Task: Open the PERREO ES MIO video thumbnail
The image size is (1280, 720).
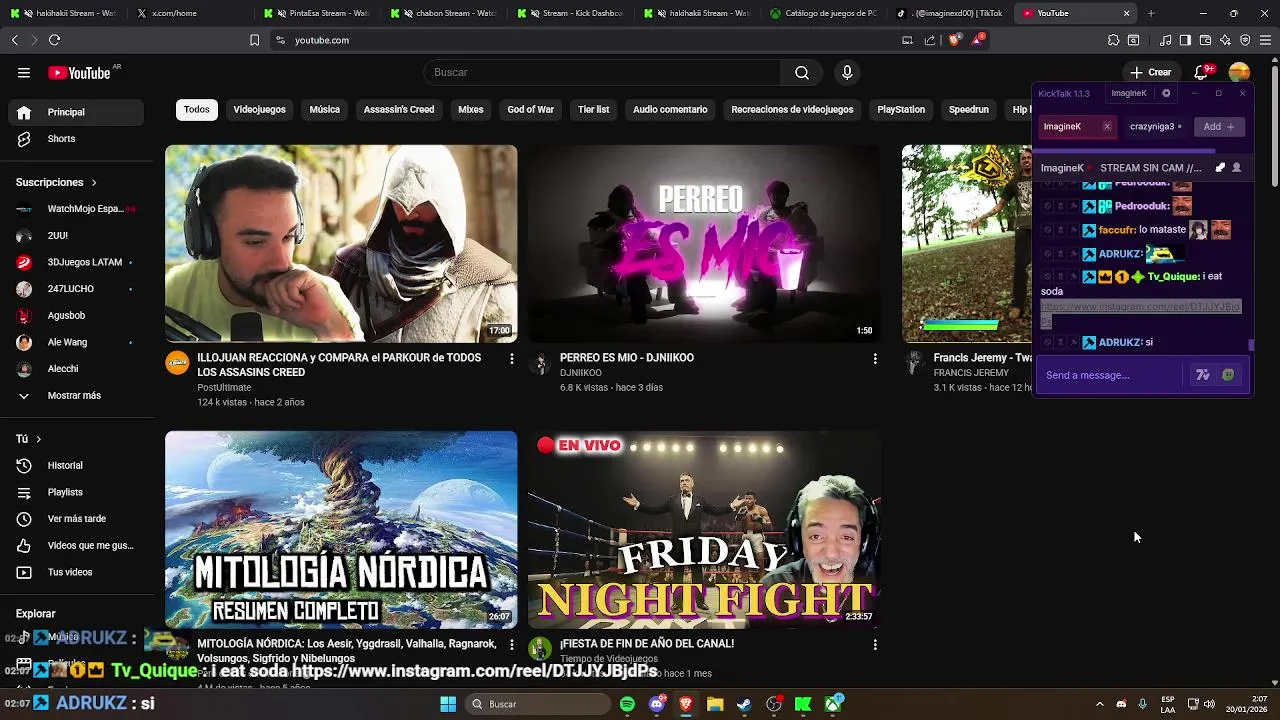Action: click(x=705, y=244)
